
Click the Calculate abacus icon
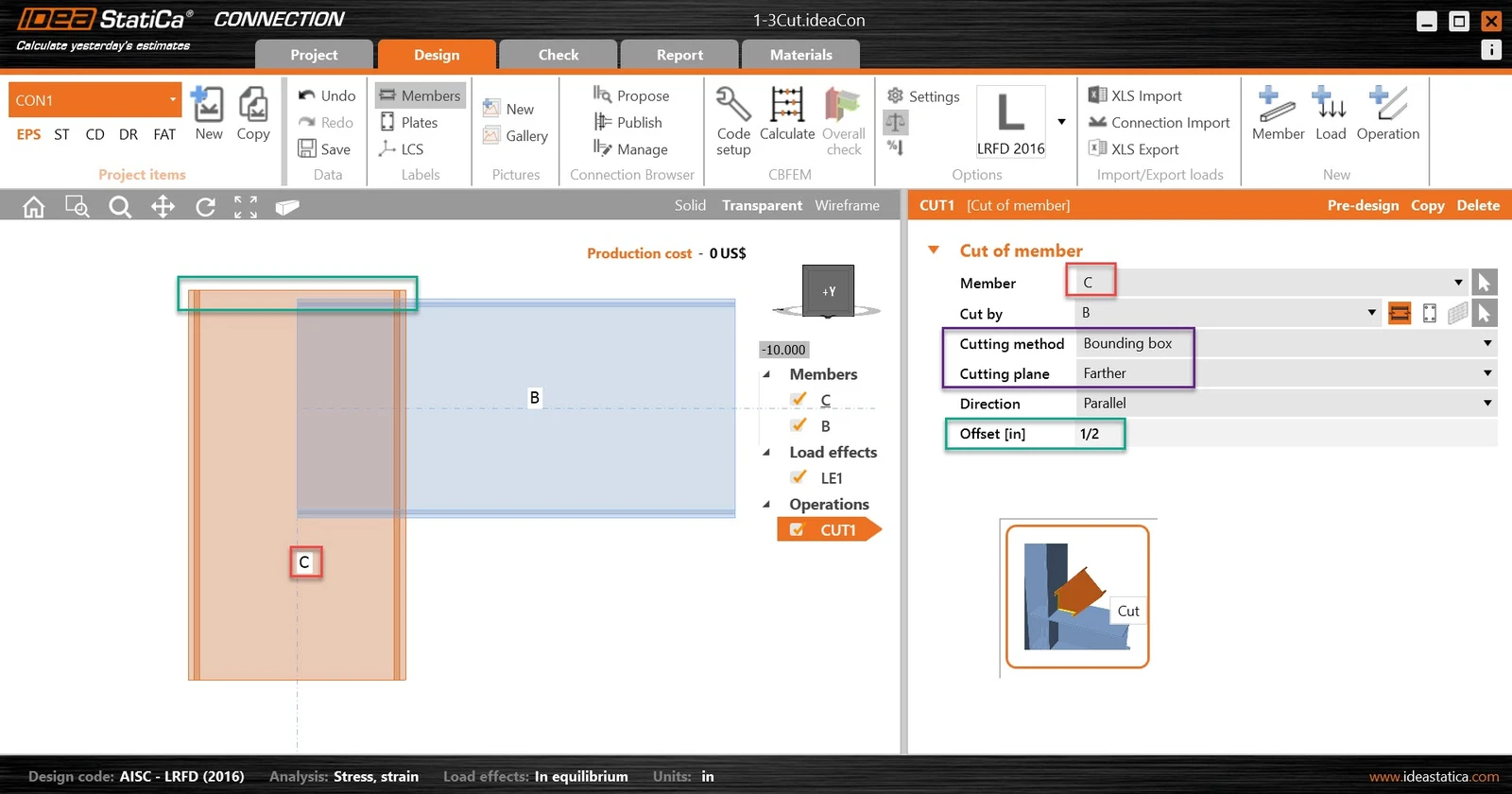coord(787,104)
